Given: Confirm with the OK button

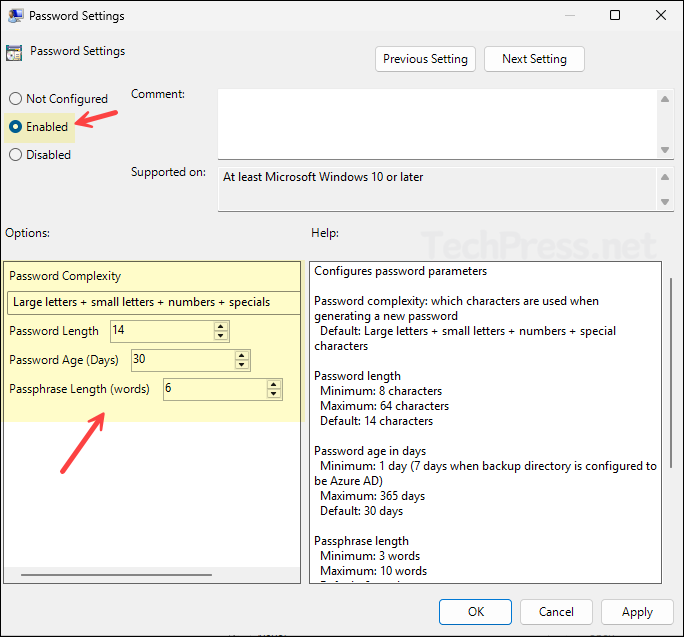Looking at the screenshot, I should [x=475, y=612].
